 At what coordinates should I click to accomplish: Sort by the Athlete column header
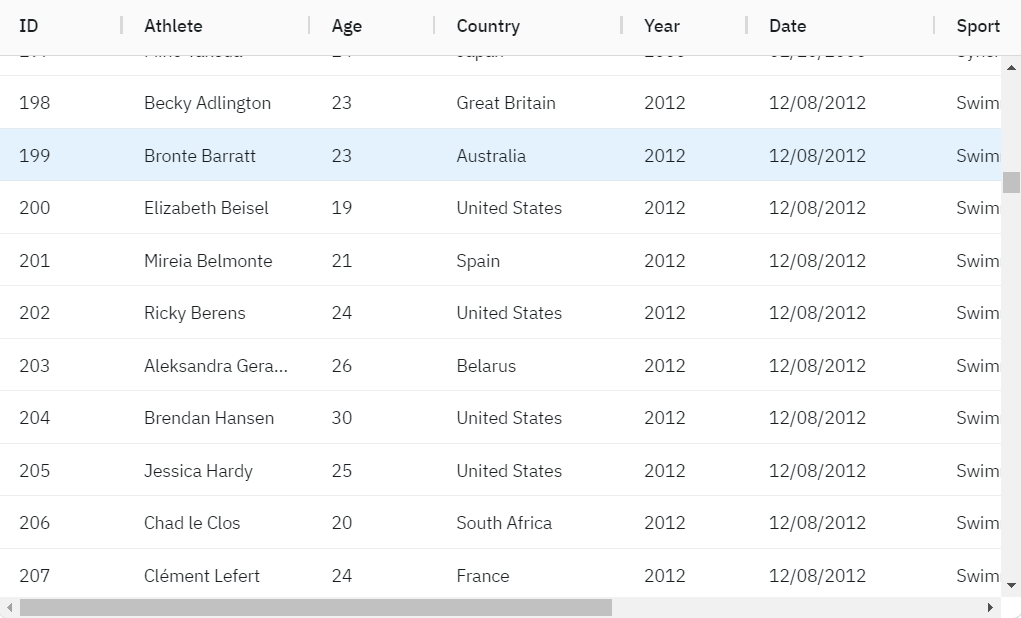(173, 26)
